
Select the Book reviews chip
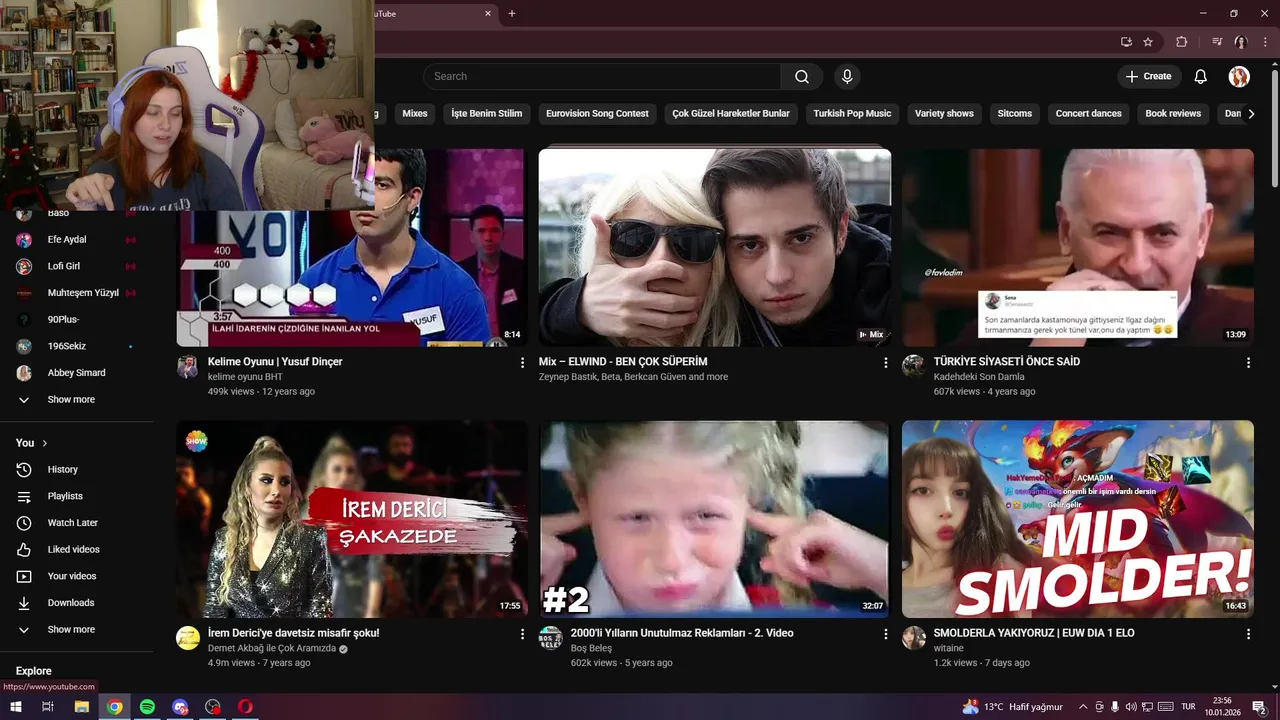(x=1173, y=114)
